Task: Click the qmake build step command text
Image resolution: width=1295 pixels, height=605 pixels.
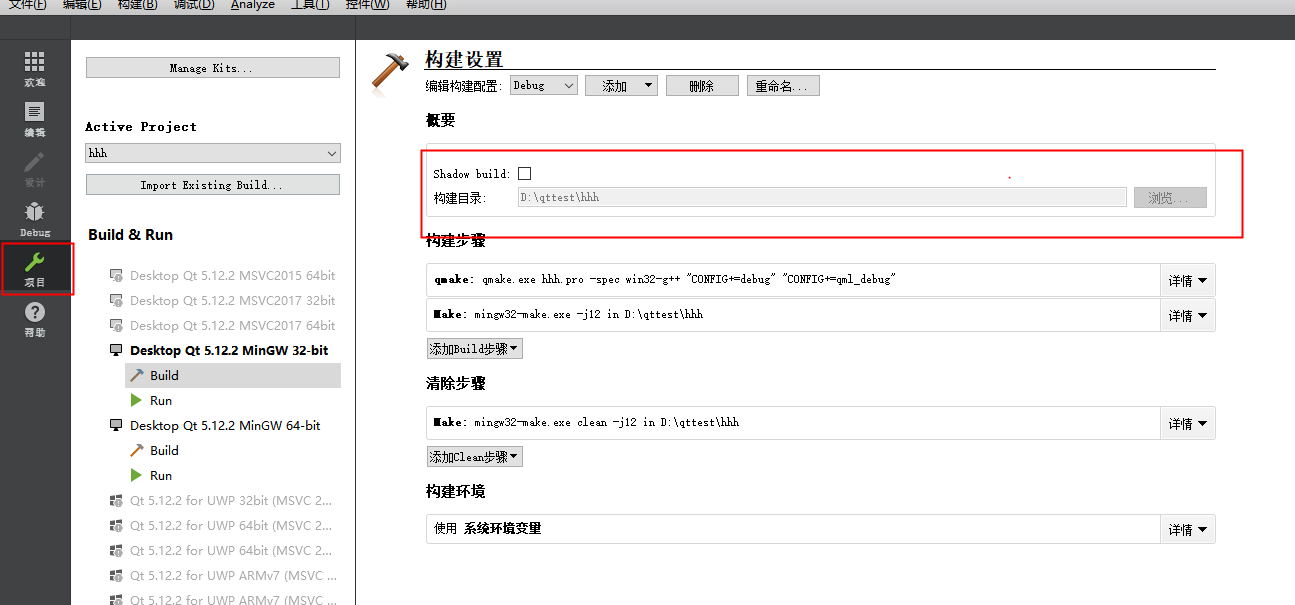Action: click(664, 280)
